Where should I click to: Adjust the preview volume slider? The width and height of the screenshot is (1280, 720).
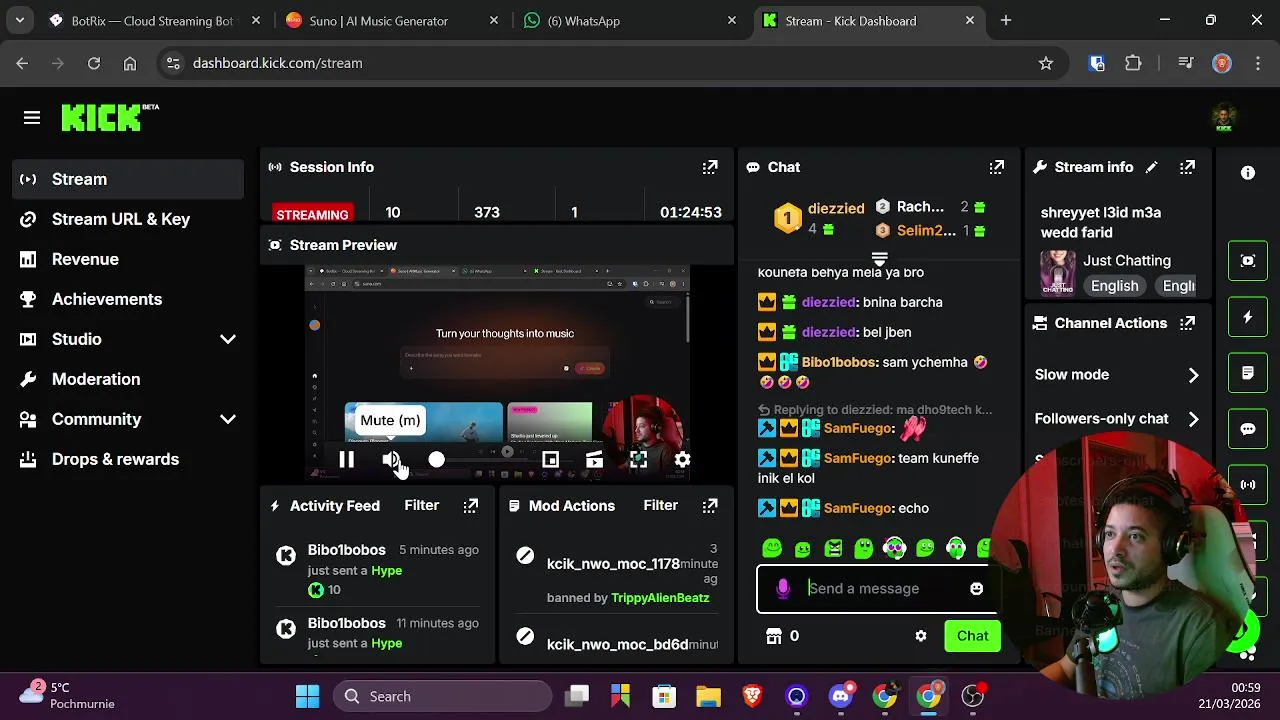coord(437,460)
